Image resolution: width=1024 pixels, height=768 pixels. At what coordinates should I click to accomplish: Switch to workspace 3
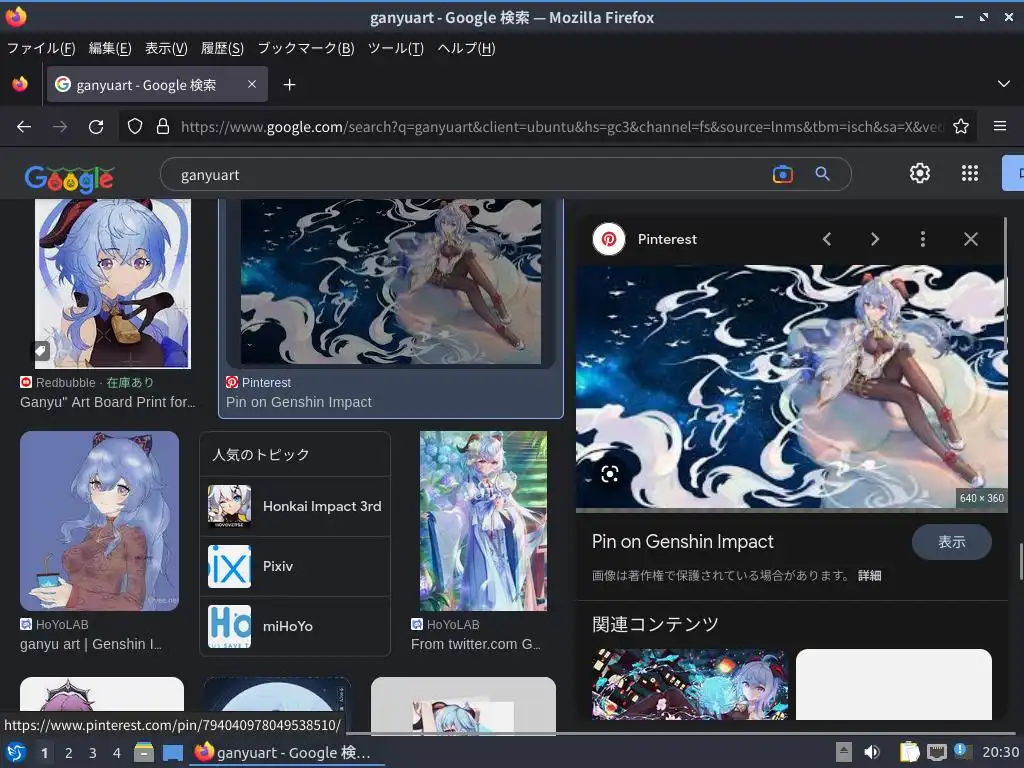(x=93, y=753)
